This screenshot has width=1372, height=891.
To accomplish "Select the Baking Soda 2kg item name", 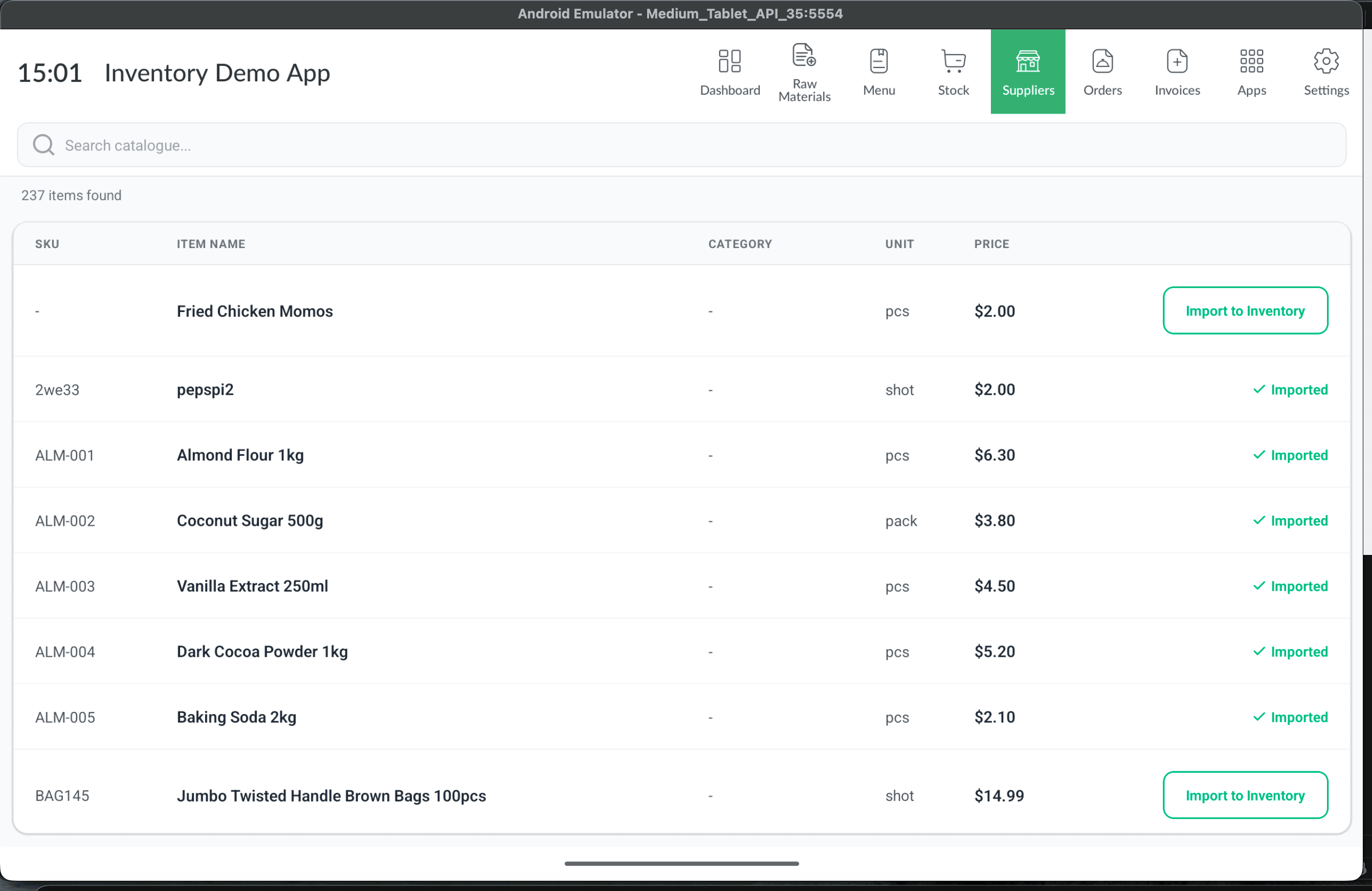I will (236, 718).
